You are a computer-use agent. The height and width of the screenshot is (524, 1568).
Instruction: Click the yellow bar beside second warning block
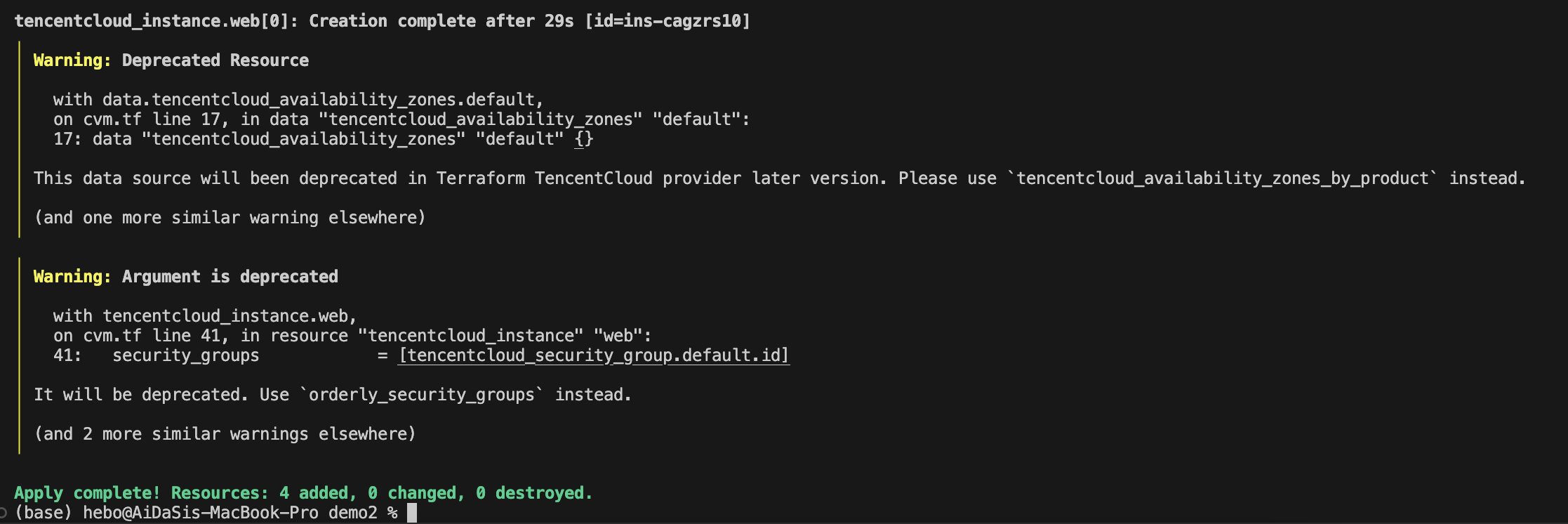point(20,355)
